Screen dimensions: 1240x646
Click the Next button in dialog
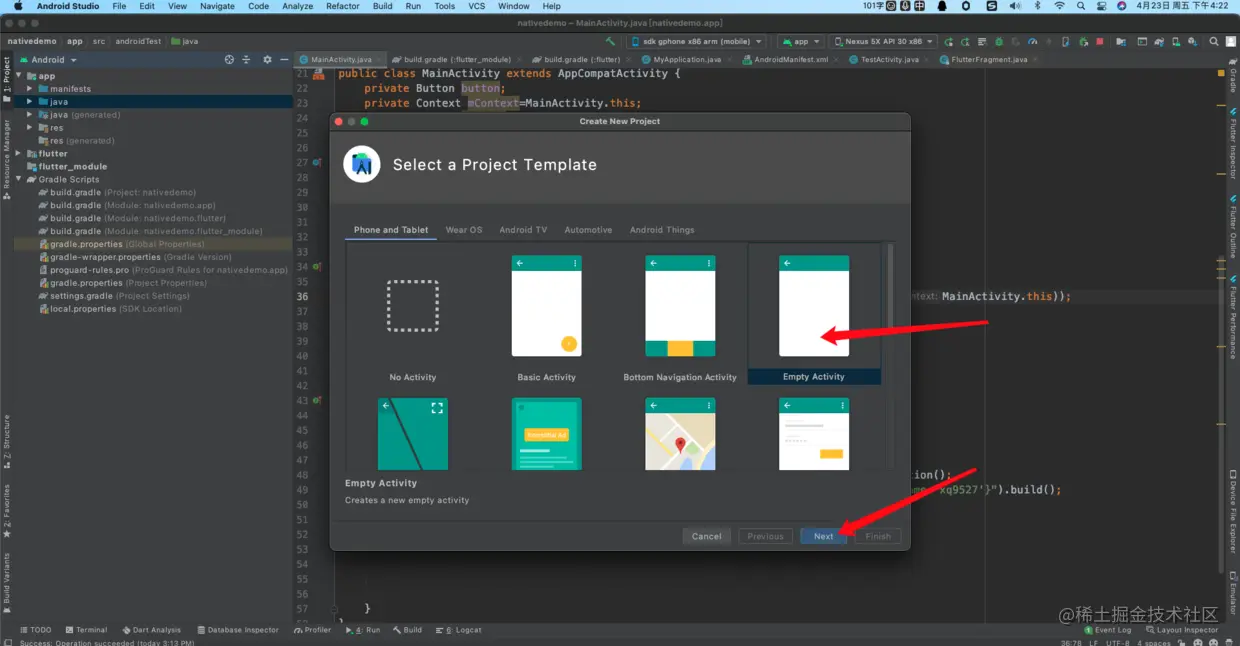tap(823, 536)
